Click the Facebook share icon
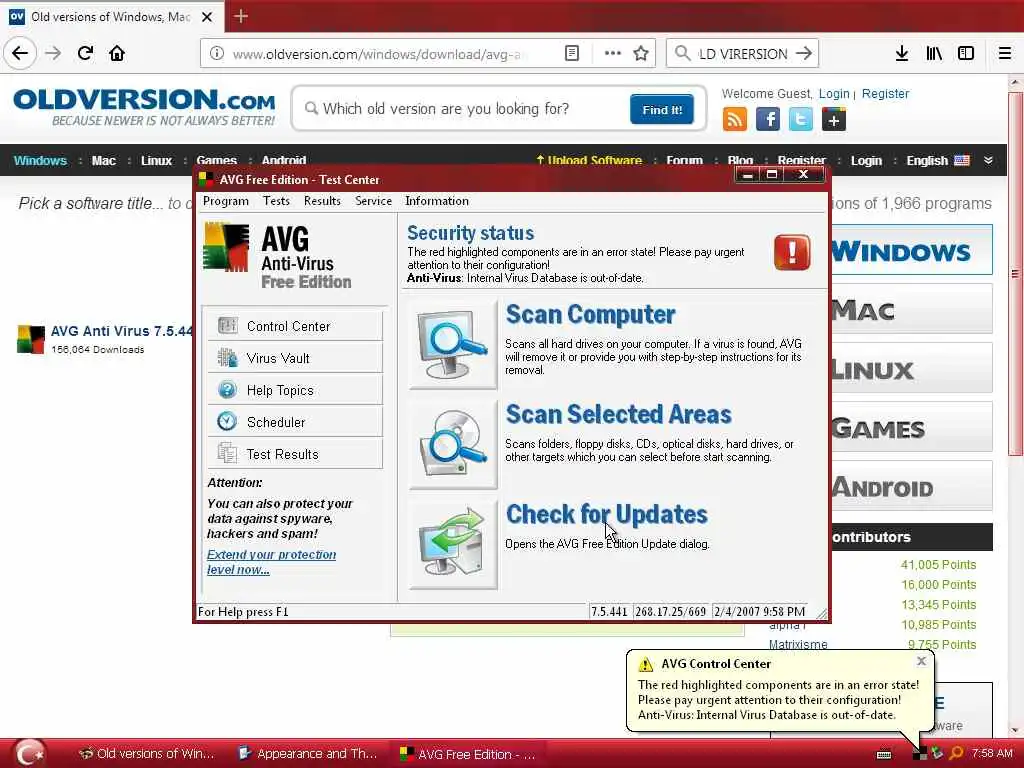 (768, 120)
